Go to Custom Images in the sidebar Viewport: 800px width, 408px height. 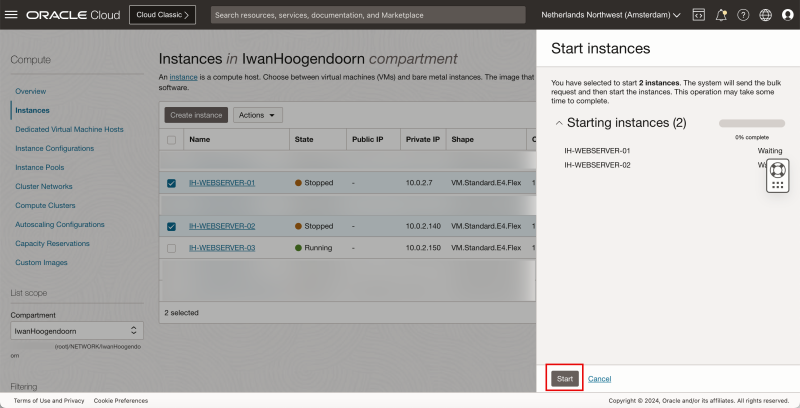pos(41,262)
